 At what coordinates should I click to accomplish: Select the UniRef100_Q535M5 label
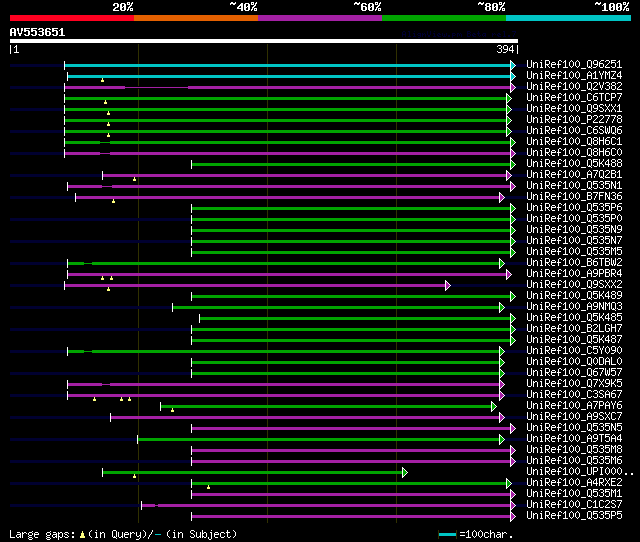(574, 252)
